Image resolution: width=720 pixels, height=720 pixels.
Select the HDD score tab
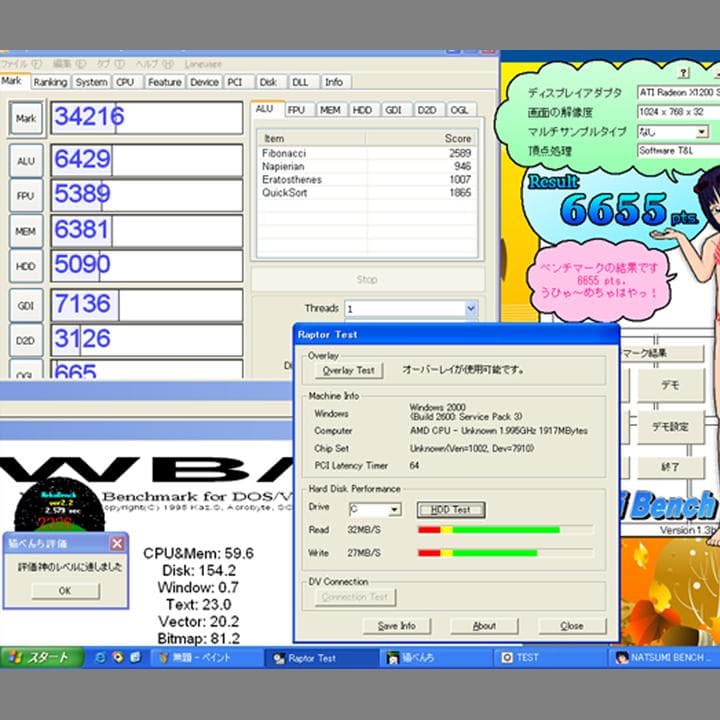click(x=363, y=110)
